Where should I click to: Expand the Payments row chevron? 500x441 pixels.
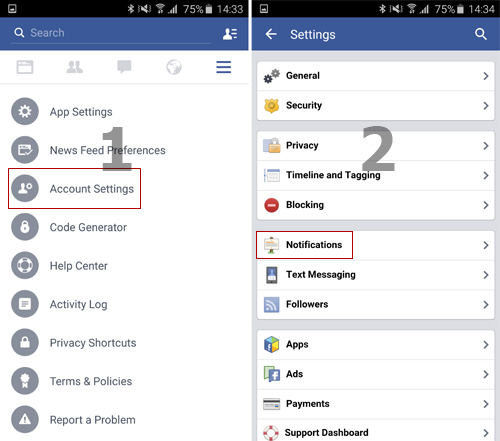(x=486, y=404)
